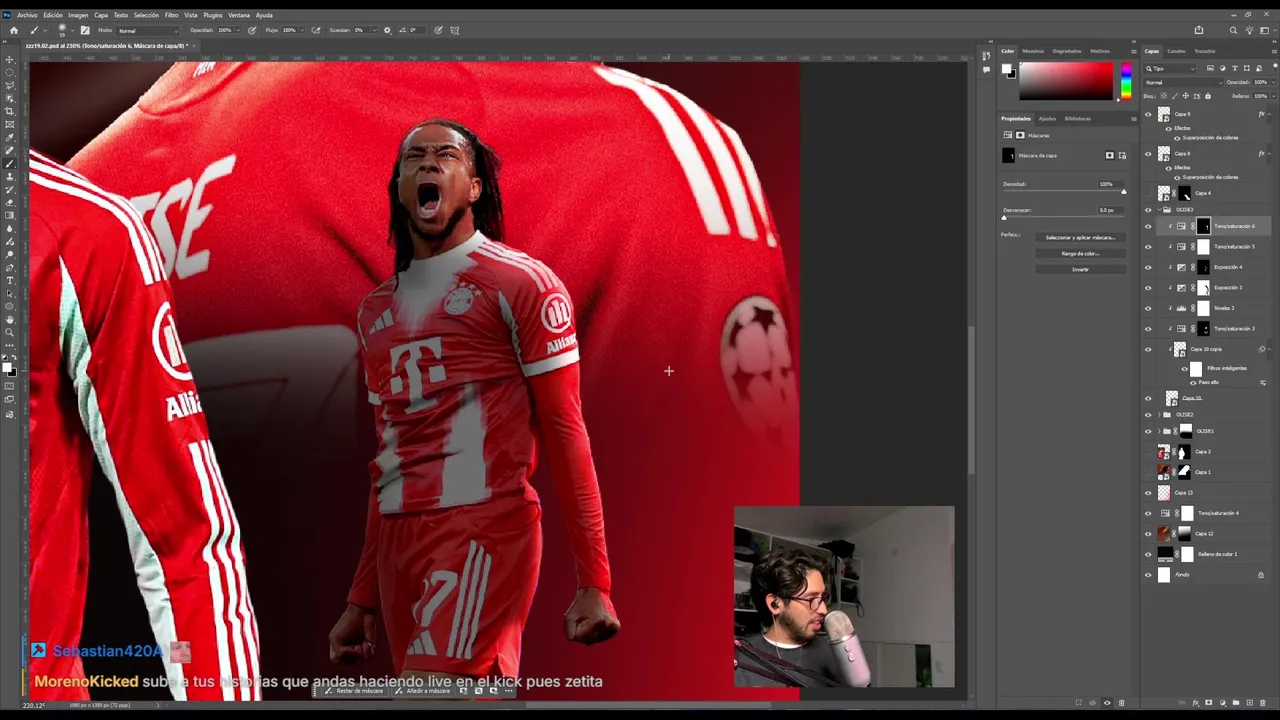Image resolution: width=1280 pixels, height=720 pixels.
Task: Open the brush settings panel toggle icon
Action: click(x=84, y=30)
